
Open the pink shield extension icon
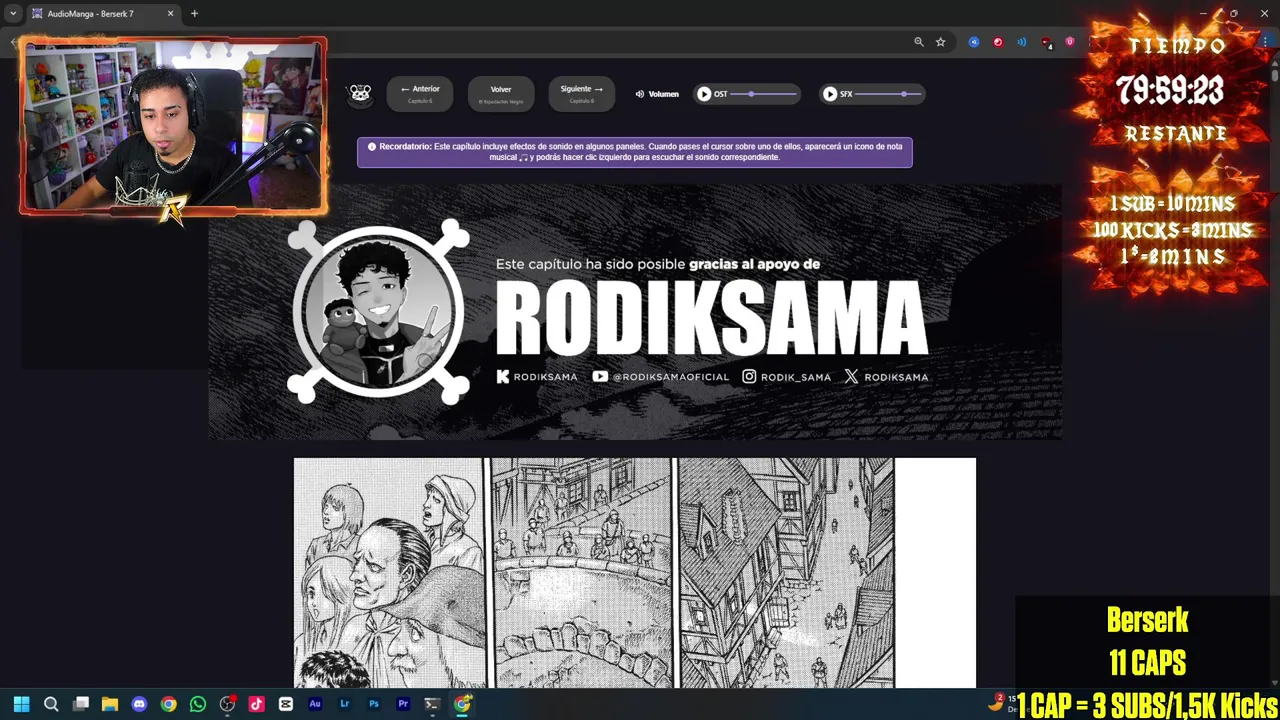[1070, 42]
